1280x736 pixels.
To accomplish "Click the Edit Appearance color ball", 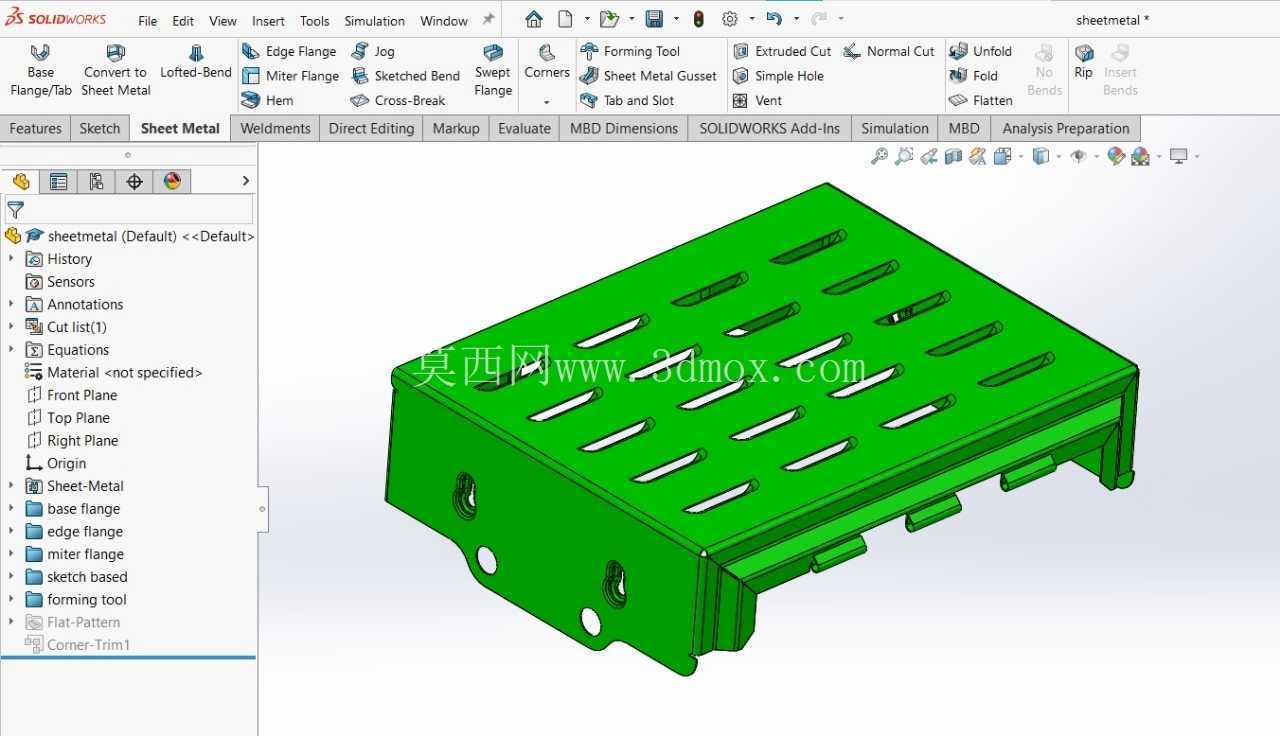I will [1116, 156].
